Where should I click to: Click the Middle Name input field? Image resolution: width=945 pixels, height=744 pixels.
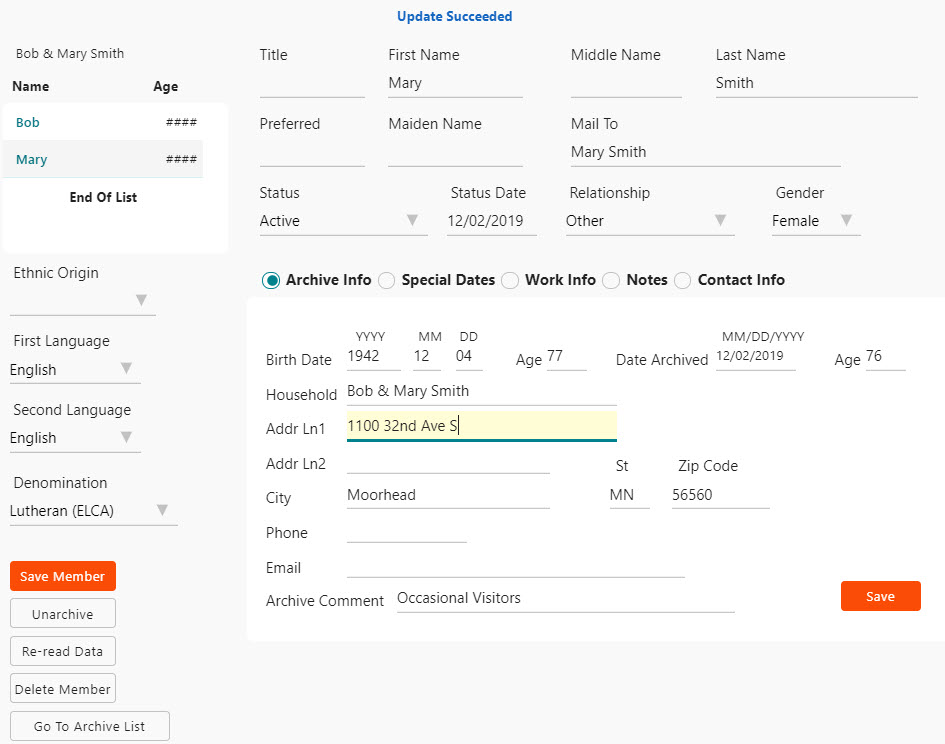pos(626,84)
